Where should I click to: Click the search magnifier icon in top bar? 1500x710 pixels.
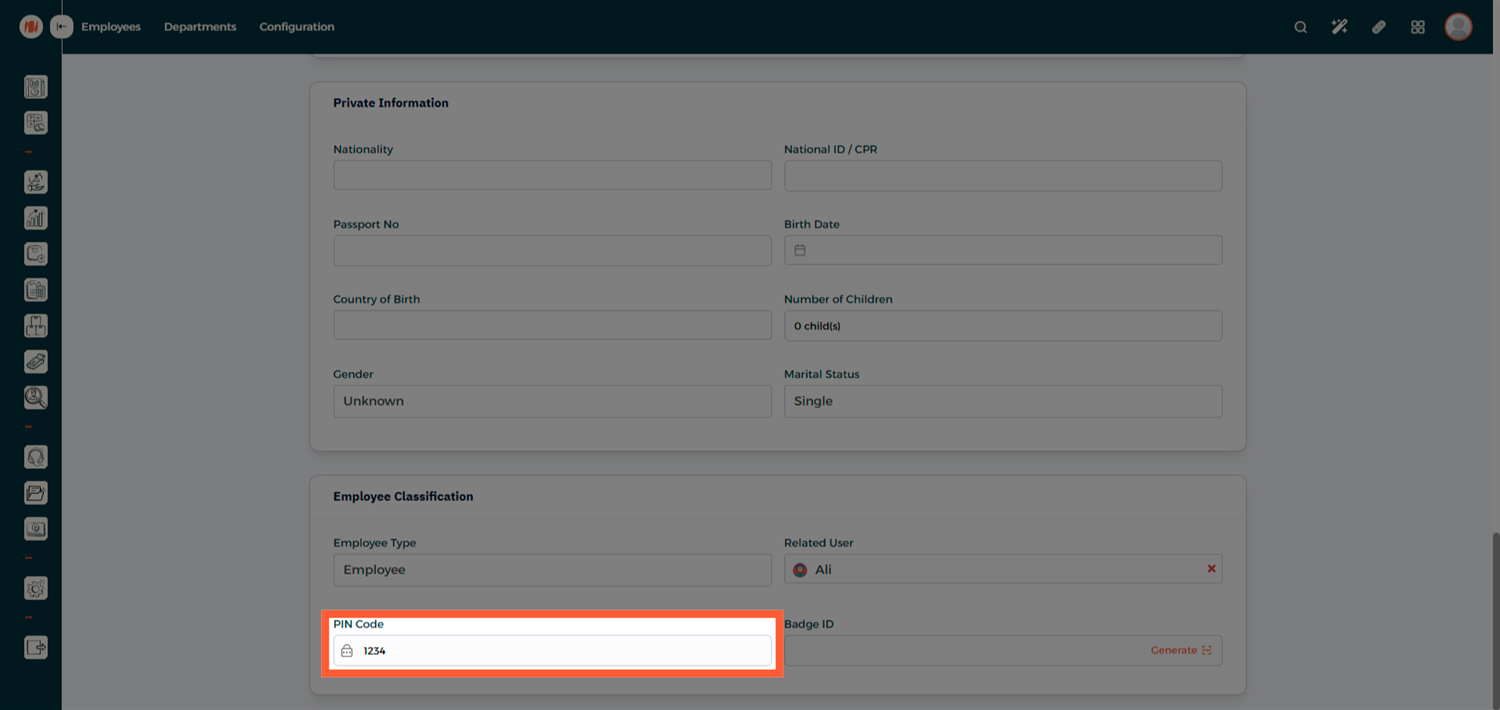click(x=1300, y=27)
